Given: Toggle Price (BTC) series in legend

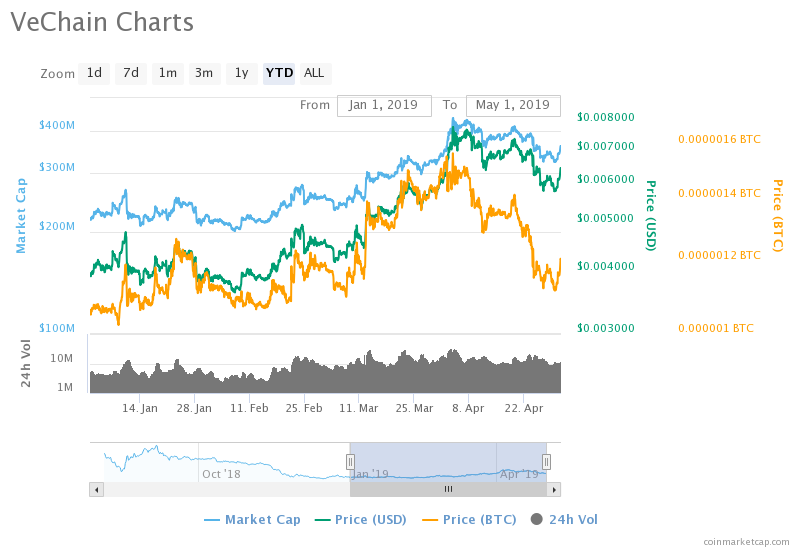Looking at the screenshot, I should point(469,520).
